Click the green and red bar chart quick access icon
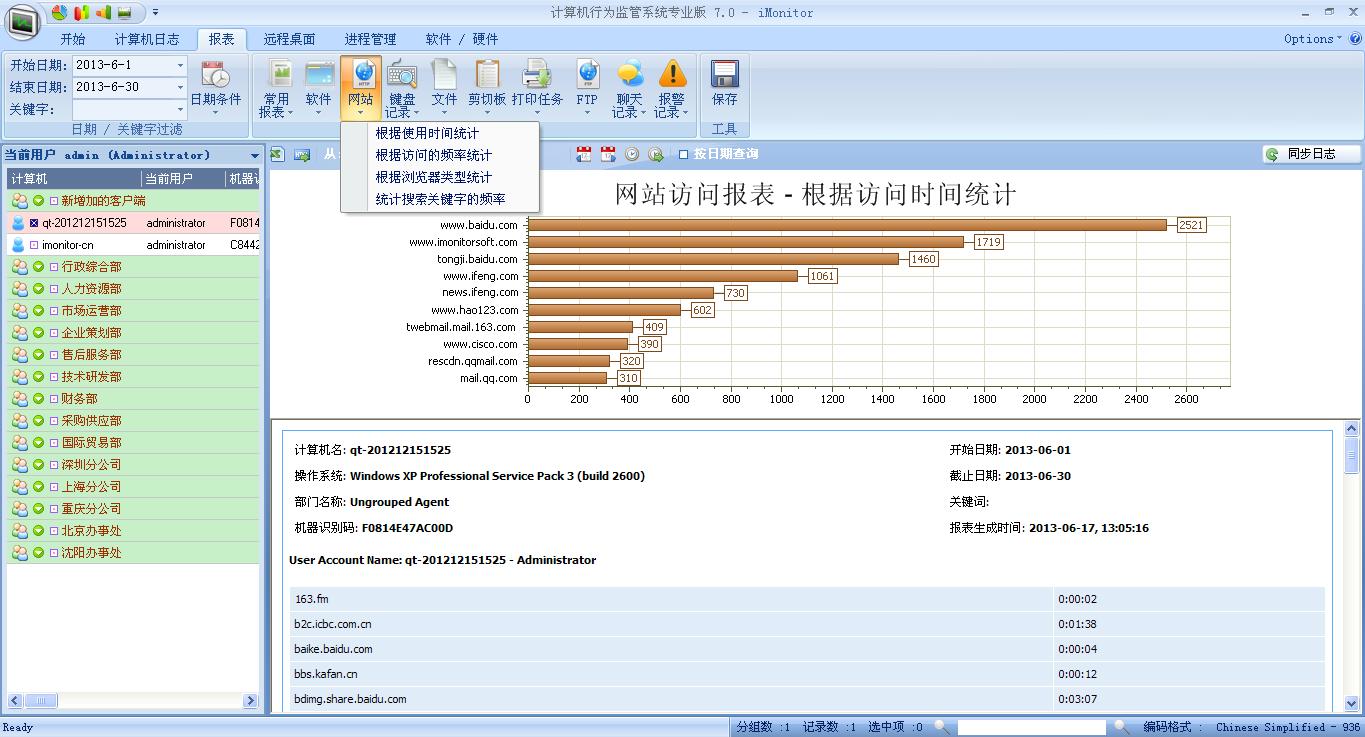This screenshot has height=737, width=1365. (x=81, y=12)
